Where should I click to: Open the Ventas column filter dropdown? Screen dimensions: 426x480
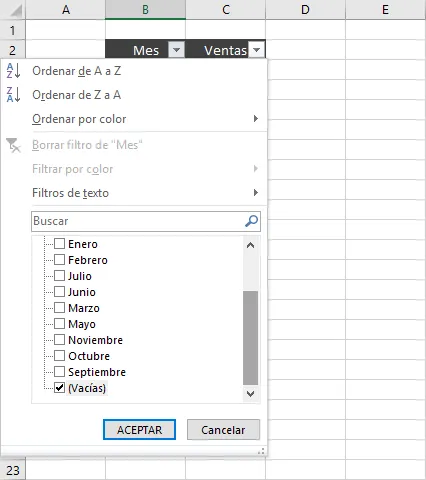pyautogui.click(x=256, y=50)
